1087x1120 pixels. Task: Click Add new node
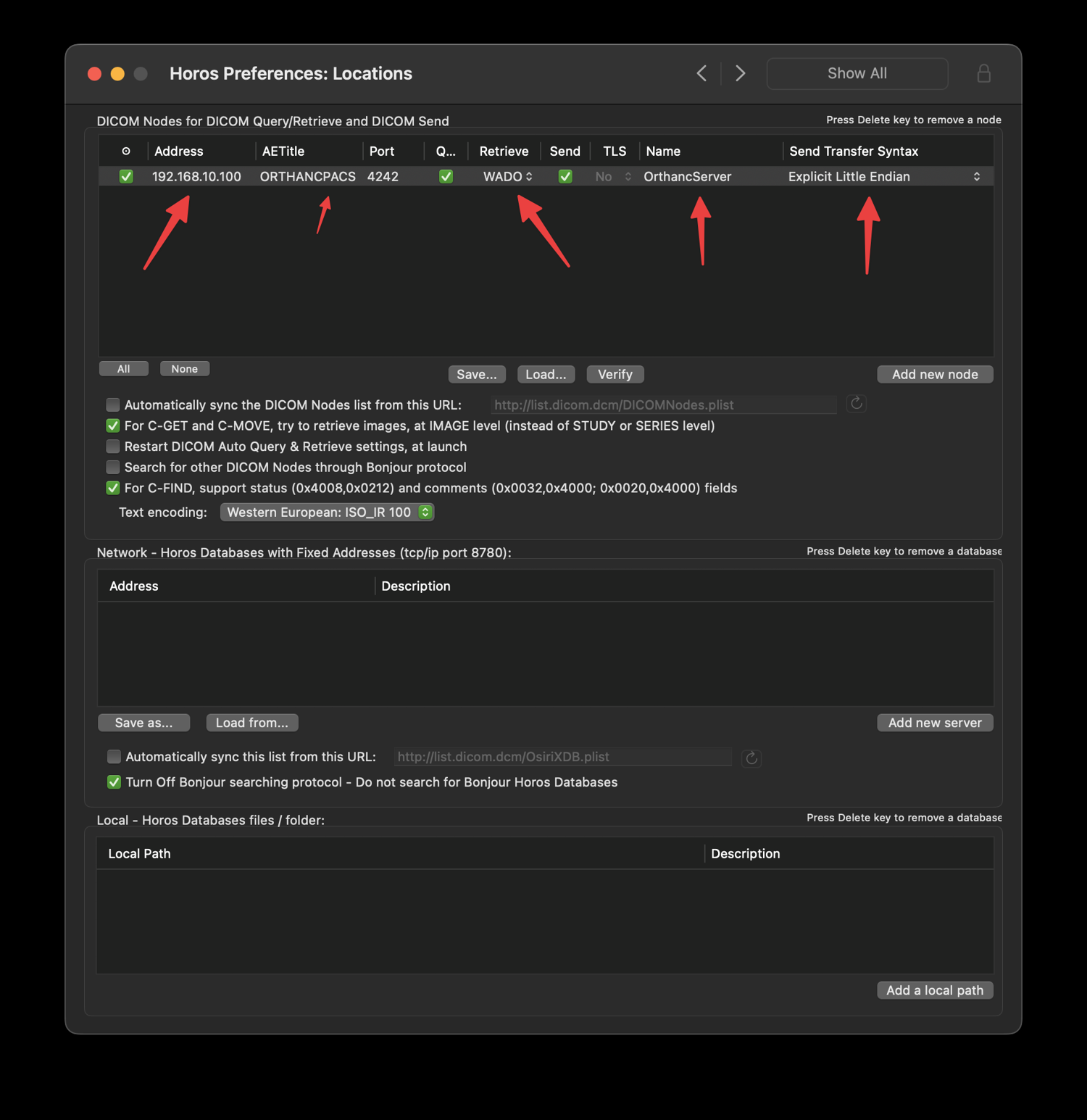(935, 374)
